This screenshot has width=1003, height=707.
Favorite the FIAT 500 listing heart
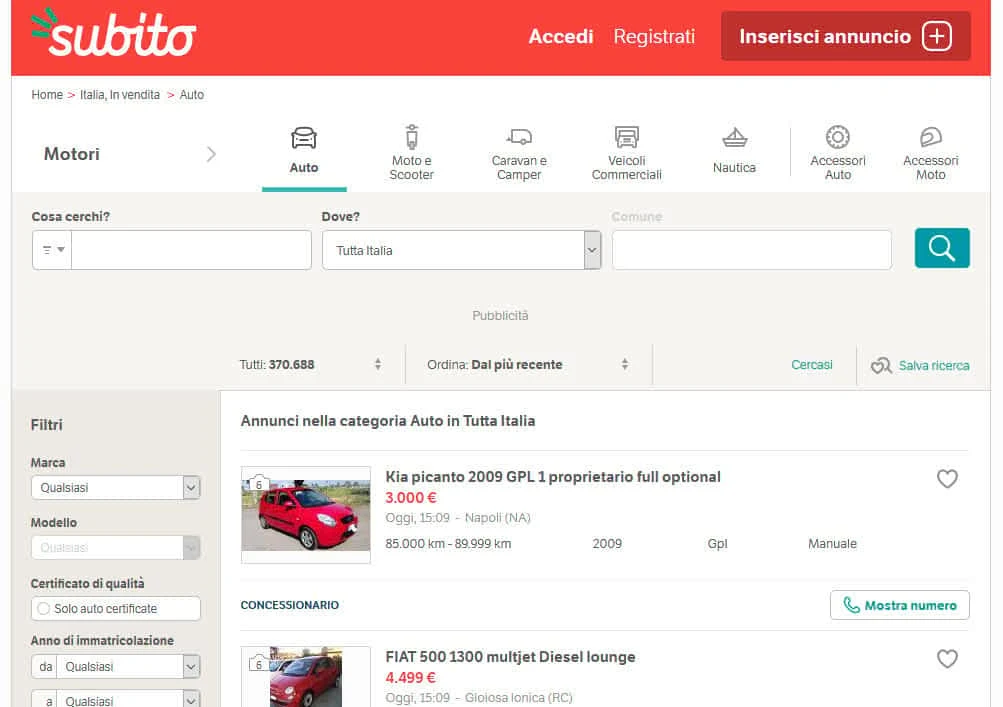point(947,658)
